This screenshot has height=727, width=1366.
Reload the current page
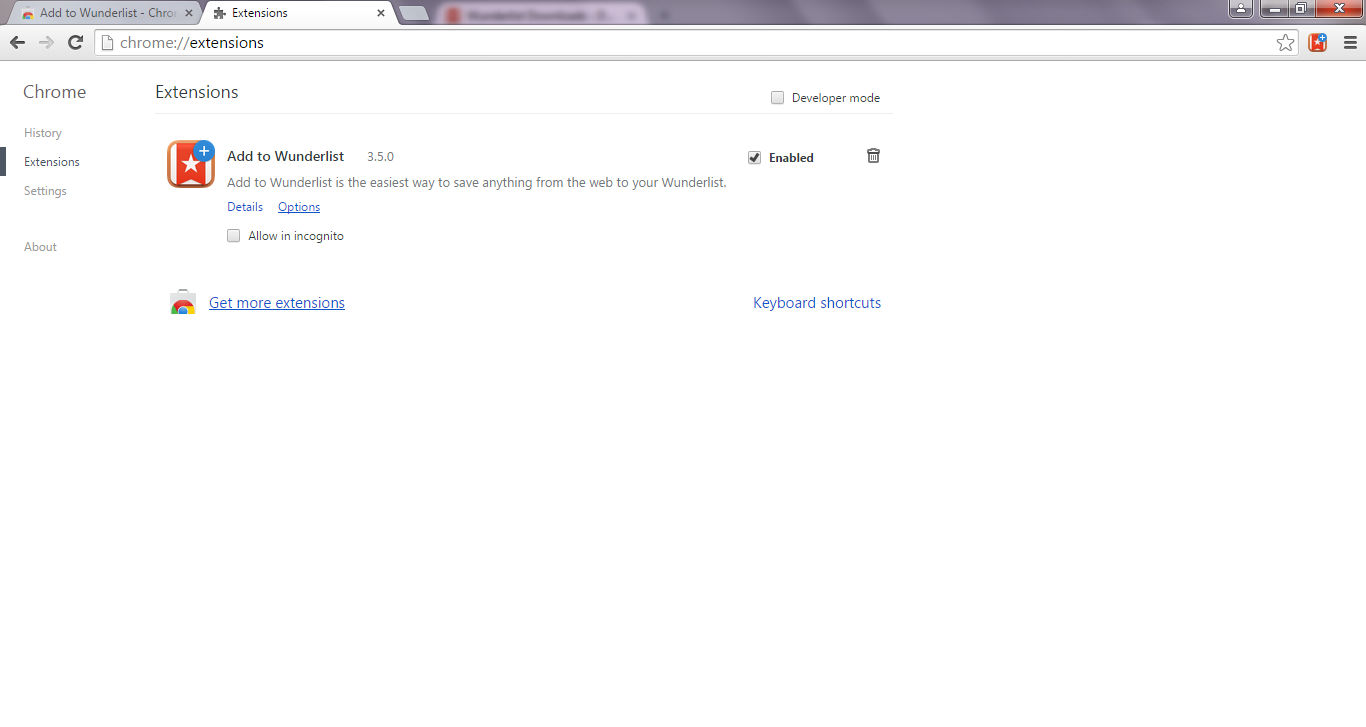click(75, 42)
